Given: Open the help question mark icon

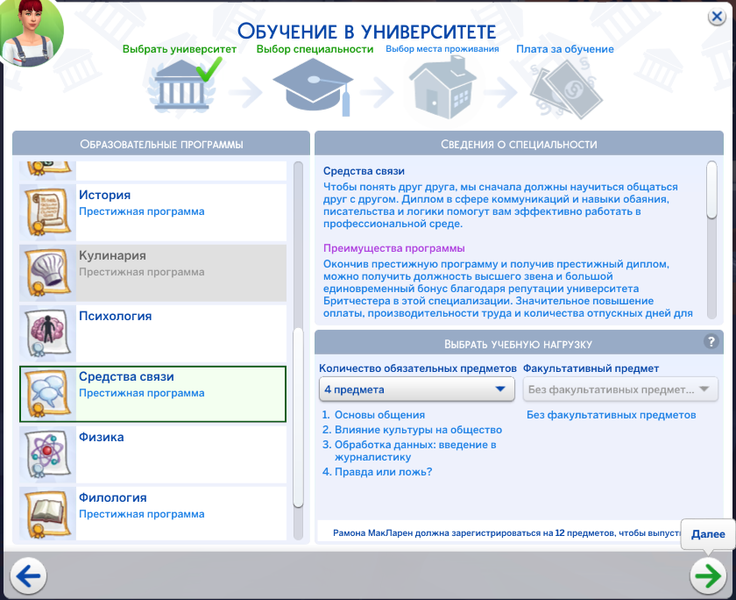Looking at the screenshot, I should (712, 342).
